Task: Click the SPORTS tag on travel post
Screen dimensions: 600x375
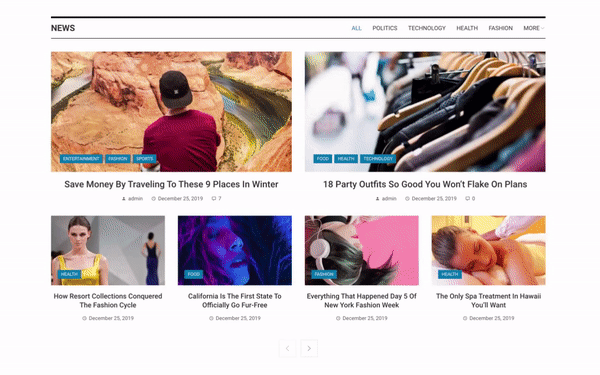Action: click(x=144, y=159)
